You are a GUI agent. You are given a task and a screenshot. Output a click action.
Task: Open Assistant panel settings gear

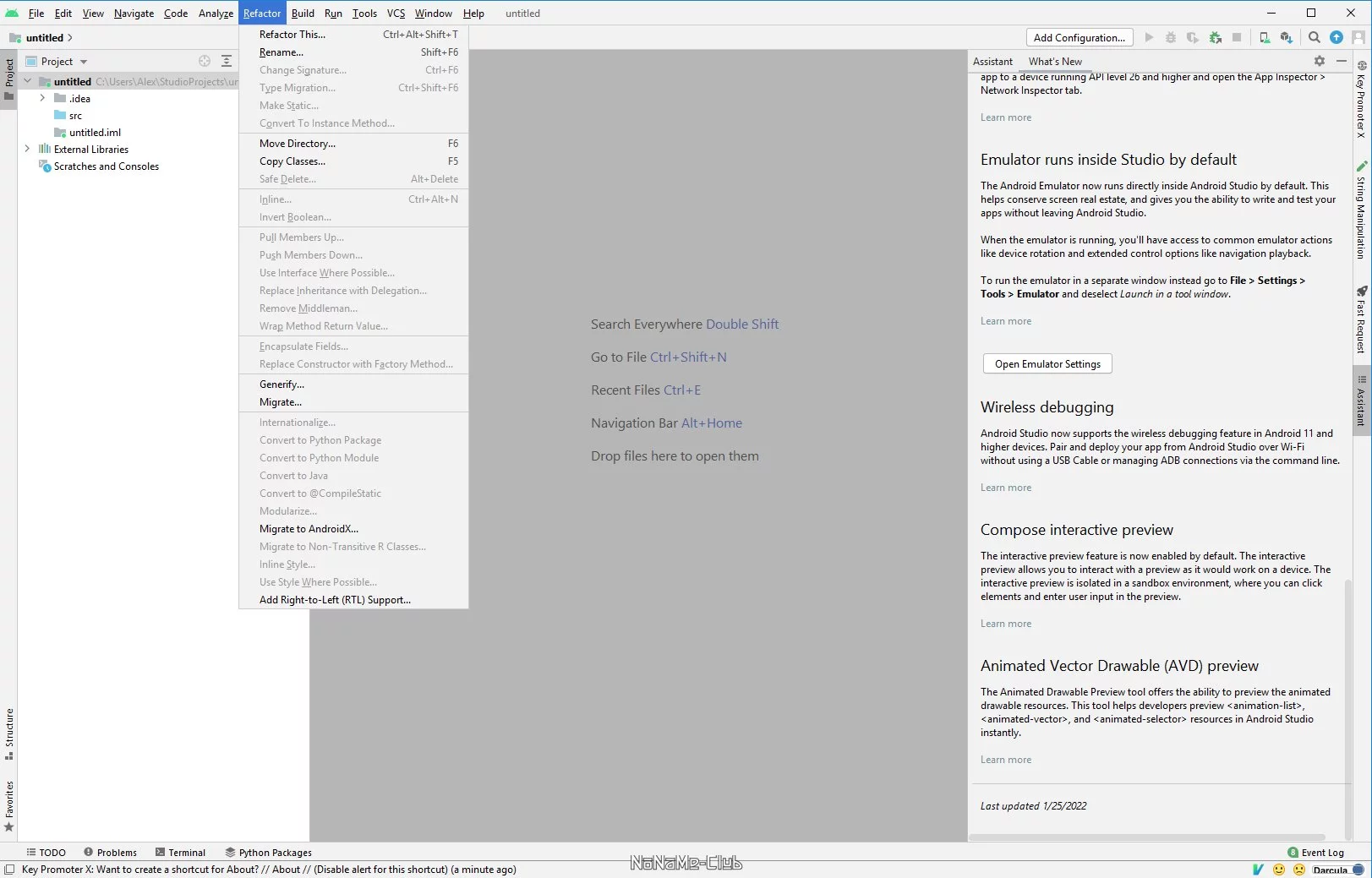(1319, 61)
